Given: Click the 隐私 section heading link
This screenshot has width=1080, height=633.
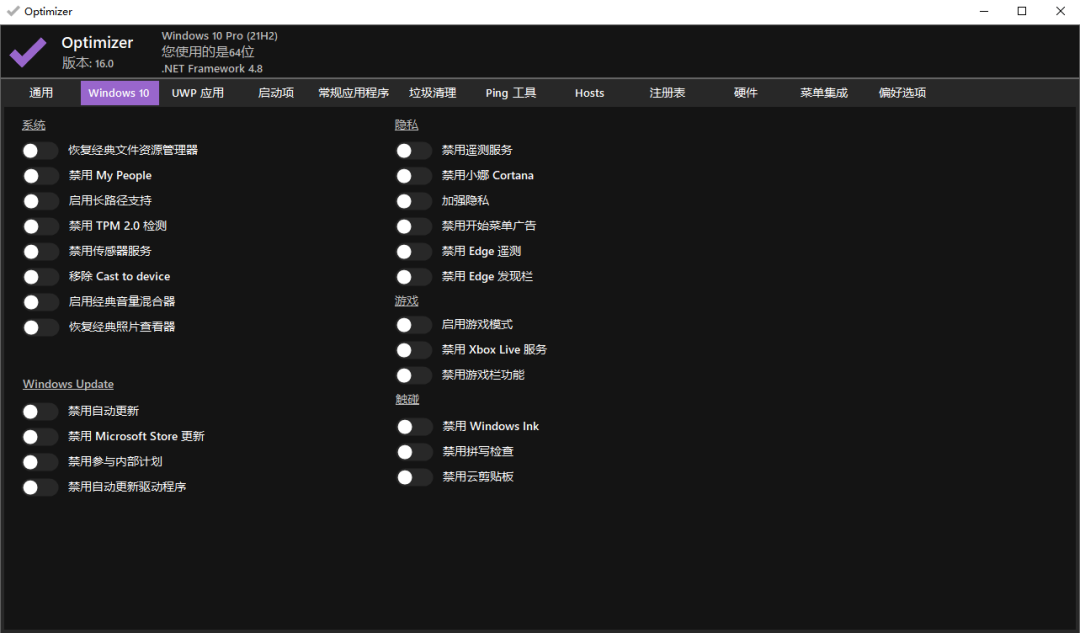Looking at the screenshot, I should point(406,125).
